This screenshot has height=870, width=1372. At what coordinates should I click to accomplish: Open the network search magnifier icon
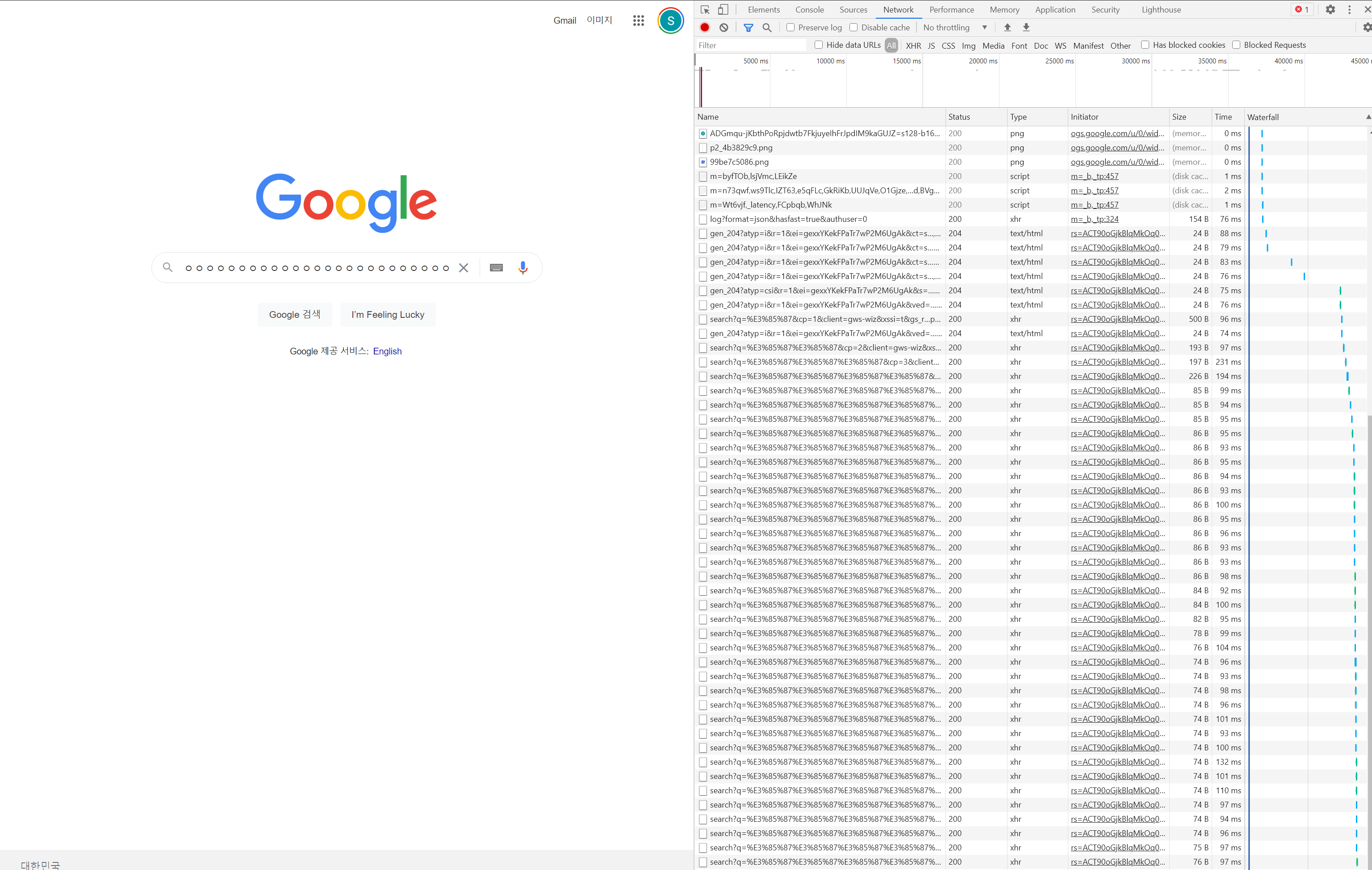tap(767, 27)
